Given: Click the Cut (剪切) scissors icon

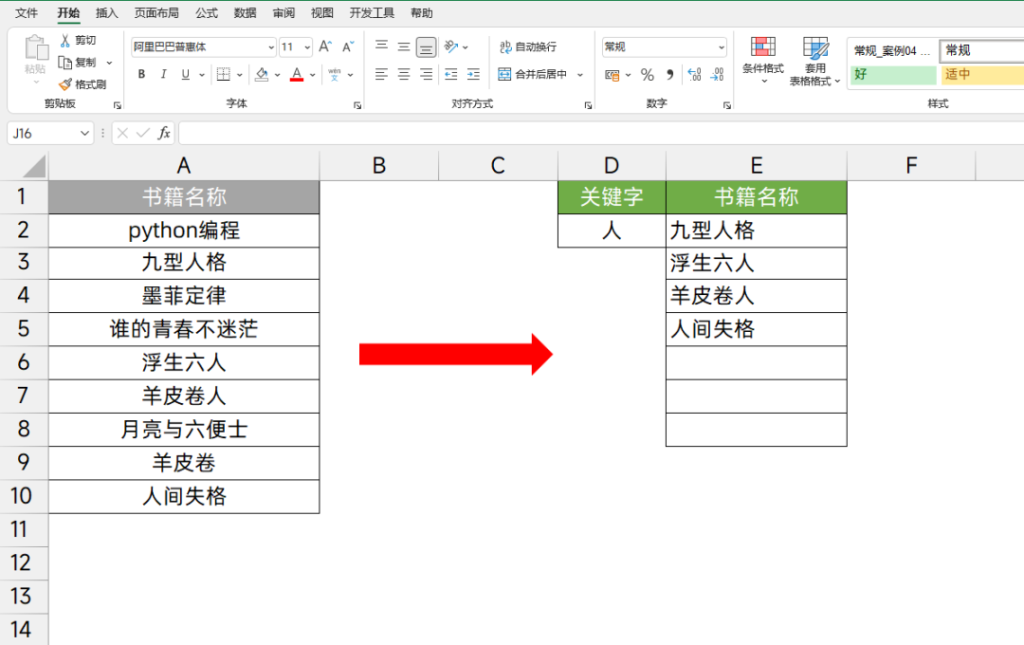Looking at the screenshot, I should (x=65, y=40).
